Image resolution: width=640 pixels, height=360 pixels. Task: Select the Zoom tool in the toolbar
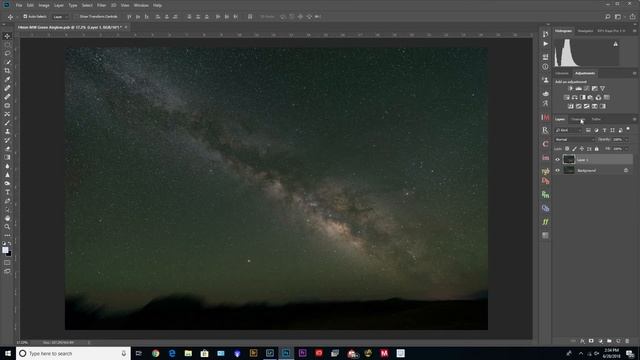[7, 227]
